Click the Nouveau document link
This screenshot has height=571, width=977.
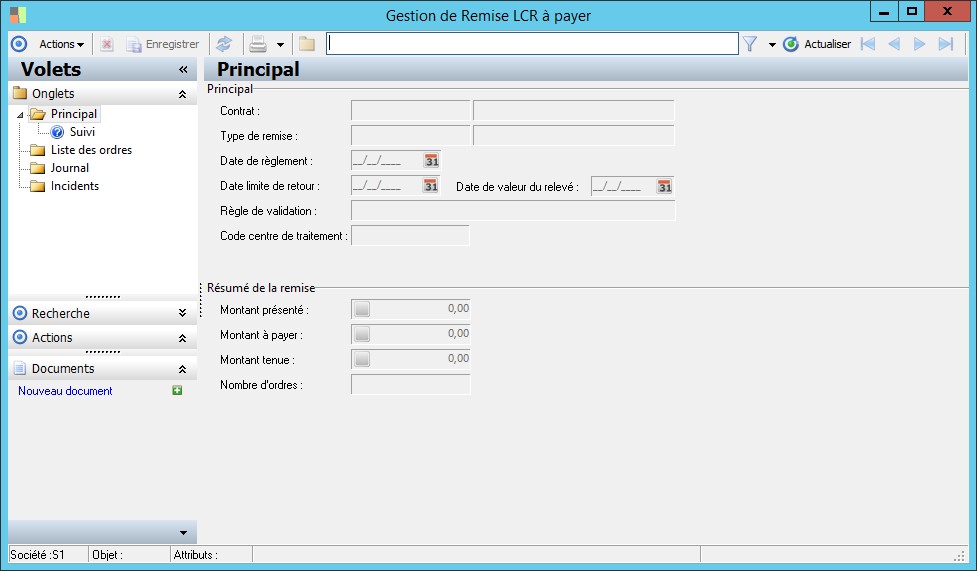coord(65,391)
